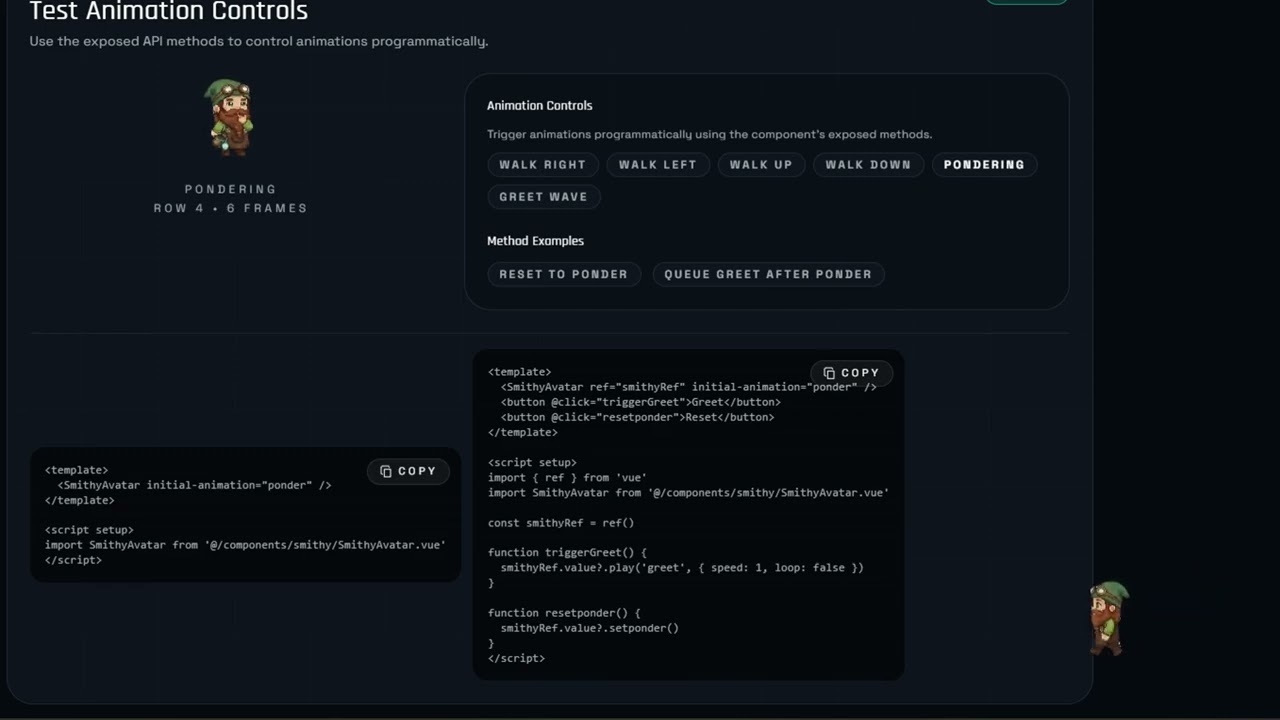Click QUEUE GREET AFTER PONDER
The height and width of the screenshot is (720, 1280).
pyautogui.click(x=768, y=274)
